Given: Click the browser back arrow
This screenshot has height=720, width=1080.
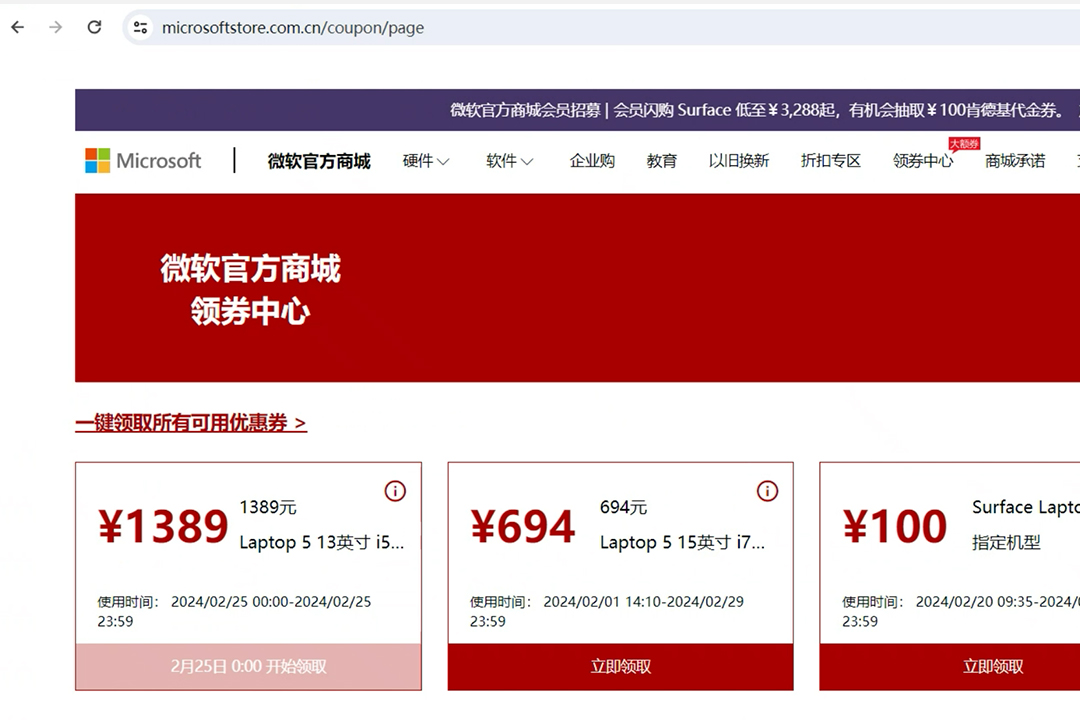Looking at the screenshot, I should (x=16, y=27).
